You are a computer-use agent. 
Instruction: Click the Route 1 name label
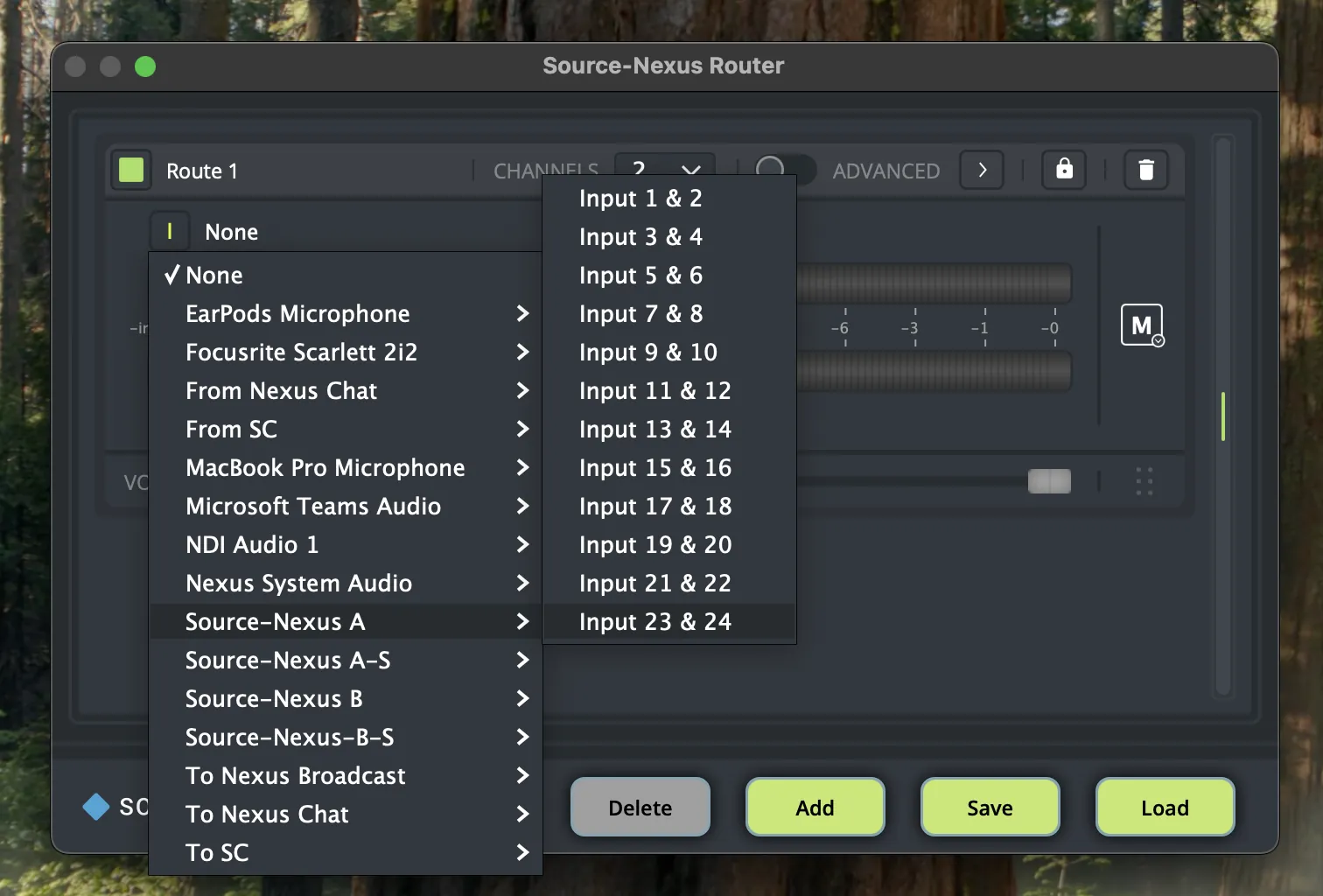pos(202,171)
